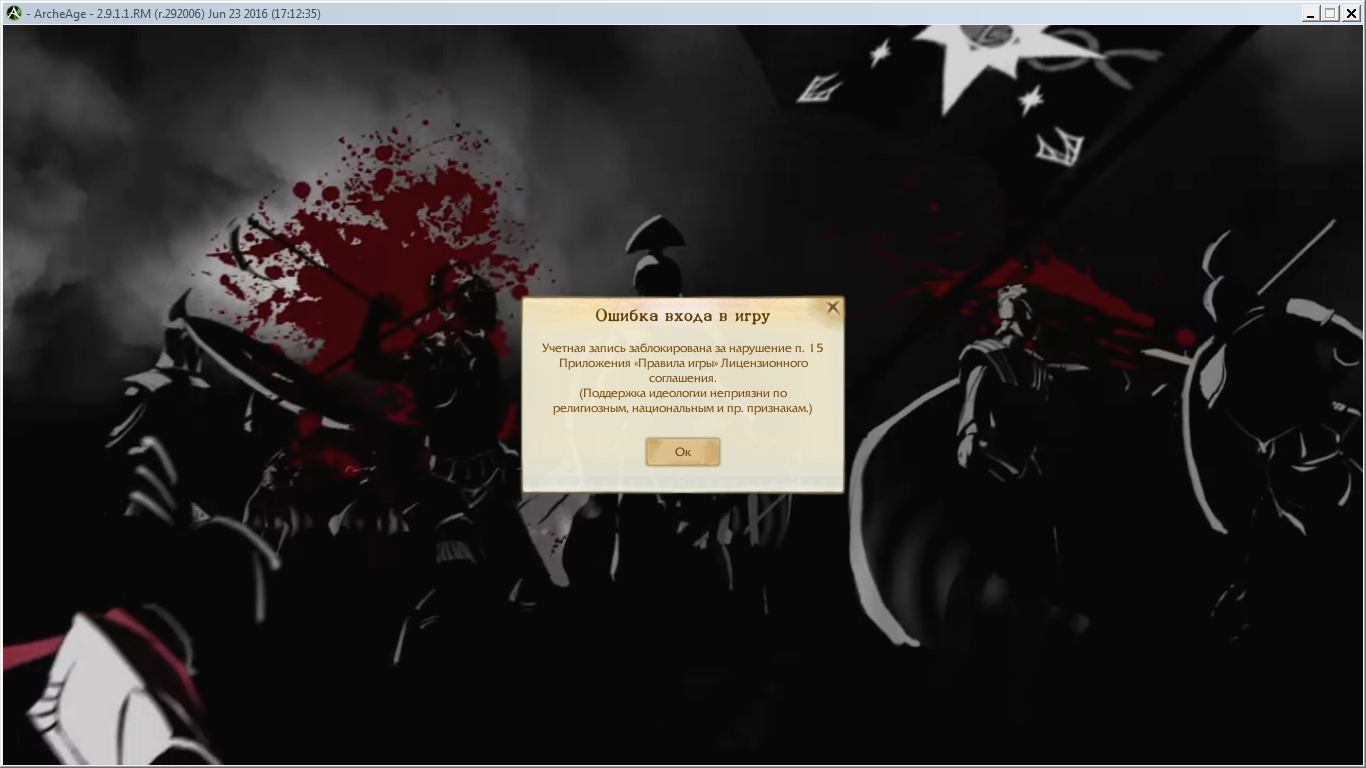Close the Ошибка входа в игру dialog
Viewport: 1366px width, 768px height.
pyautogui.click(x=832, y=308)
